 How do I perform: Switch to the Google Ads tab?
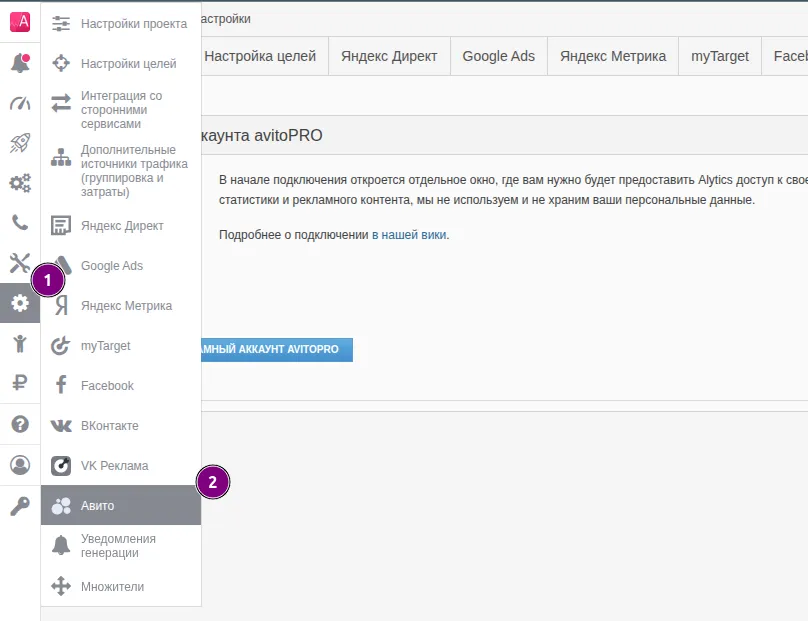point(499,56)
